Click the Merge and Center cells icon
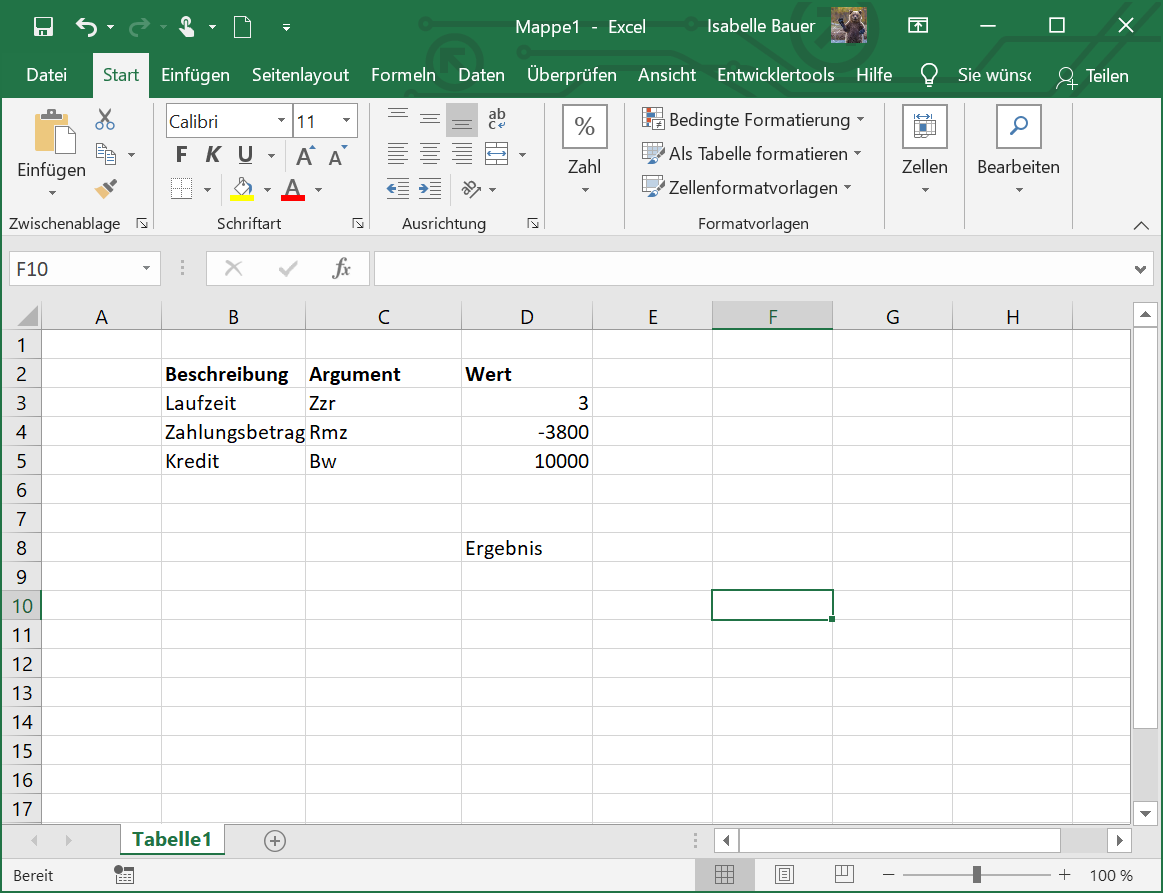 pos(496,154)
